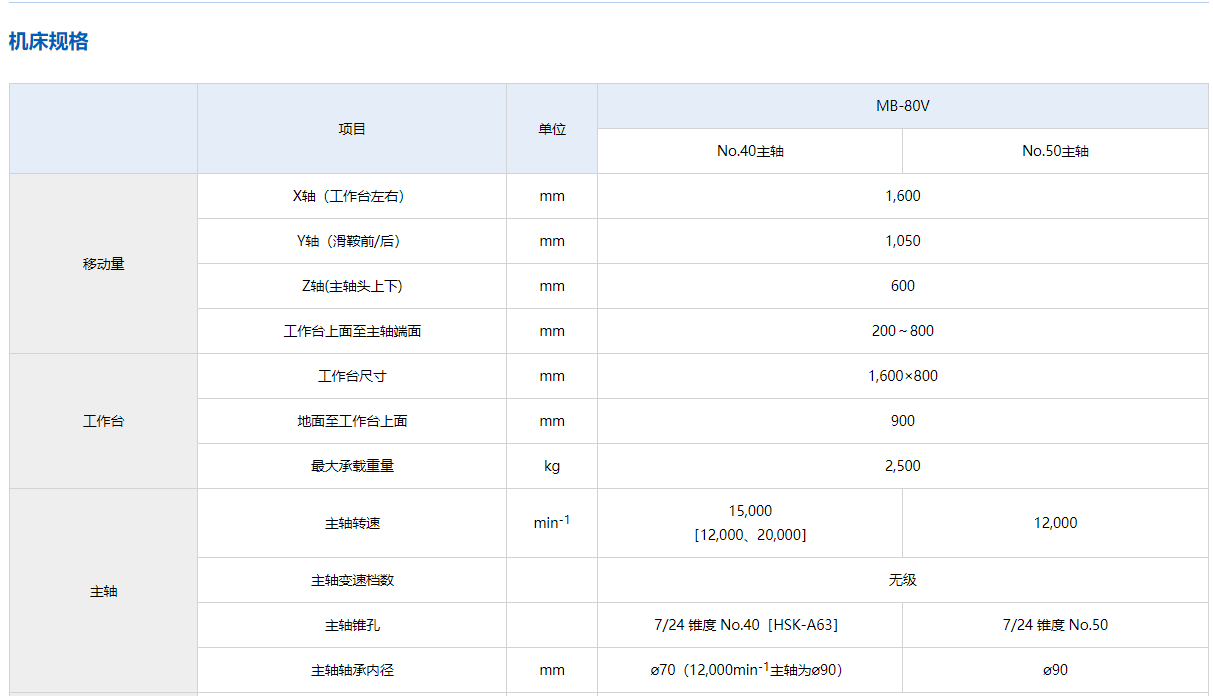Screen dimensions: 1213x696
Task: Click the 主轴转速 row label
Action: click(352, 523)
